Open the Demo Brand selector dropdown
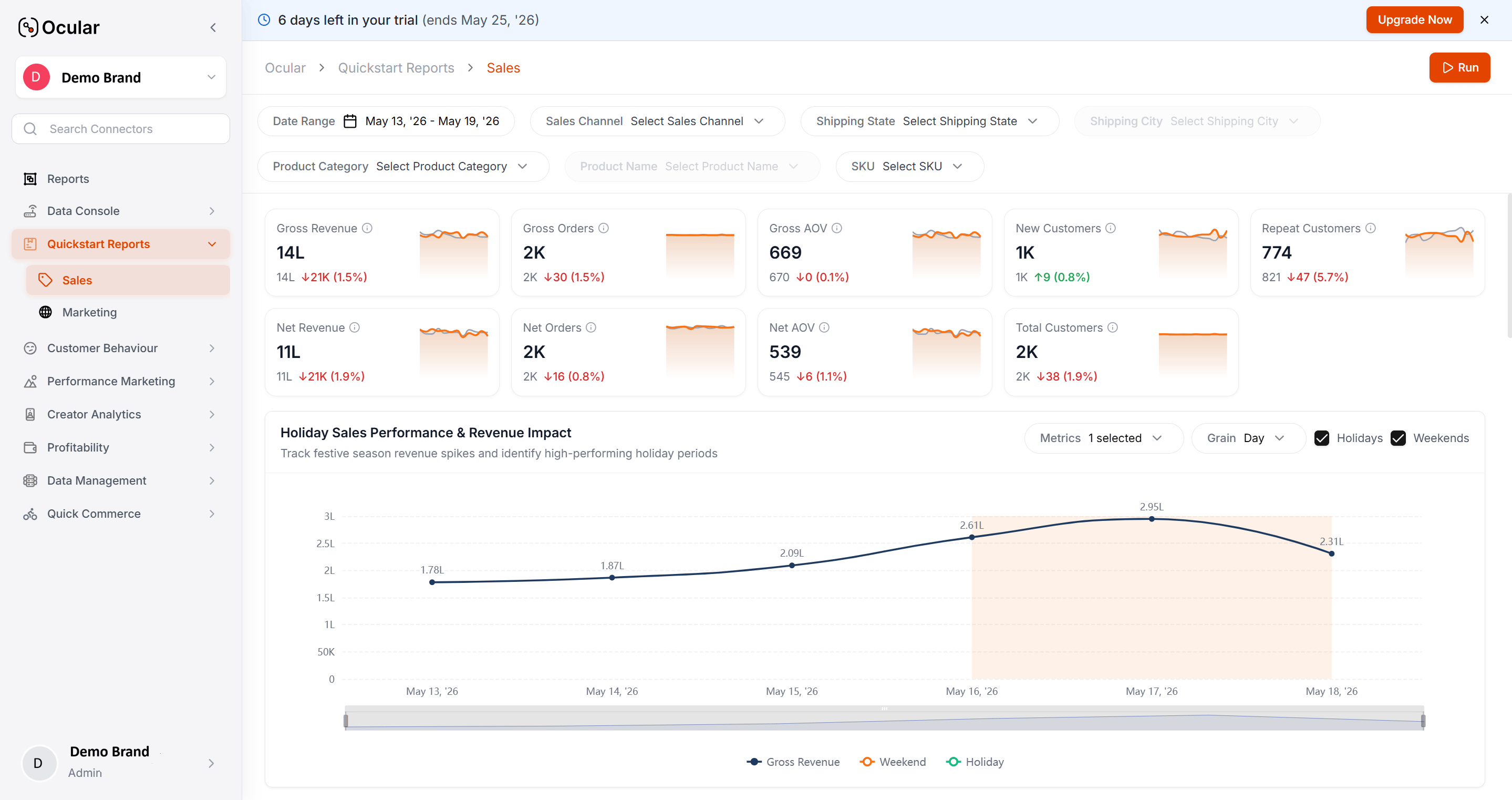Image resolution: width=1512 pixels, height=800 pixels. pyautogui.click(x=121, y=78)
